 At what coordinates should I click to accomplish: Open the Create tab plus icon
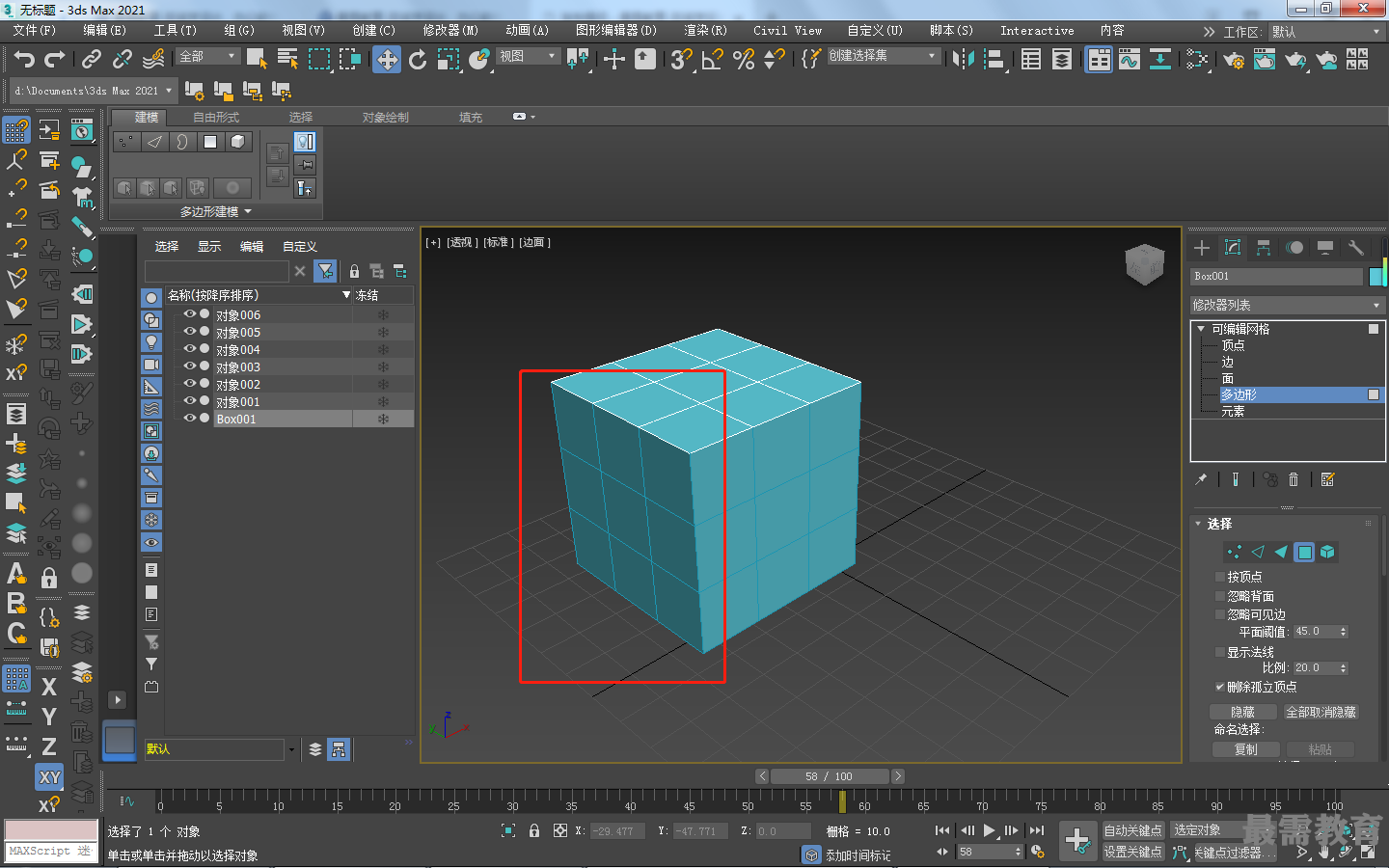(x=1202, y=248)
